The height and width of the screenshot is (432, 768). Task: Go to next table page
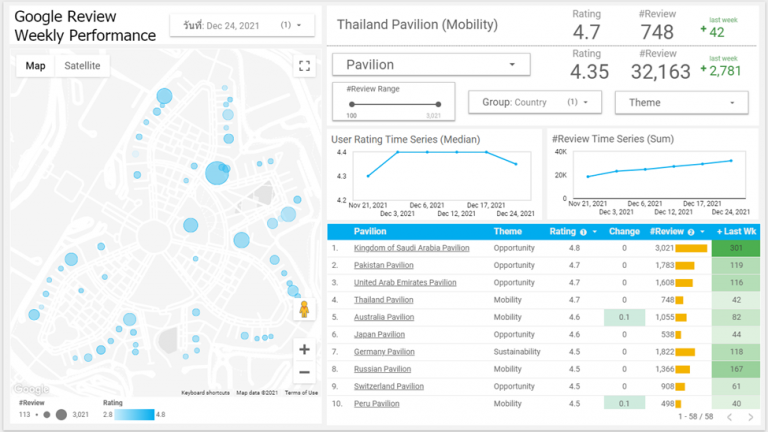tap(750, 417)
